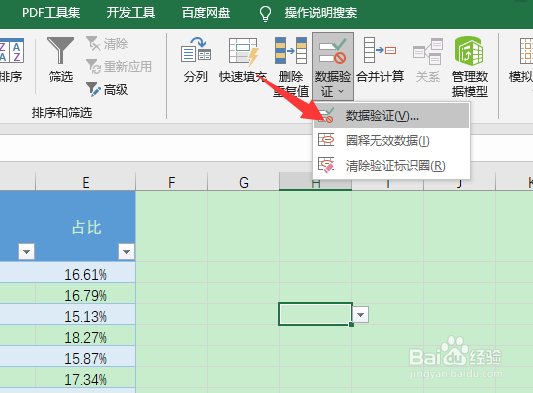Select column E header
Viewport: 533px width, 393px height.
86,182
